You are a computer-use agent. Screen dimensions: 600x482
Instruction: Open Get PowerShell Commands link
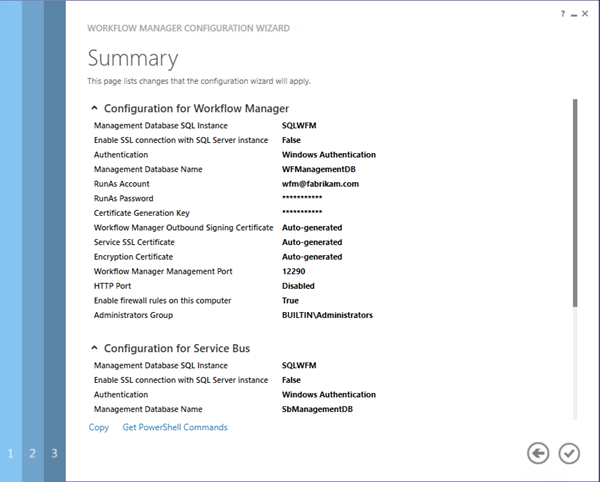[175, 427]
